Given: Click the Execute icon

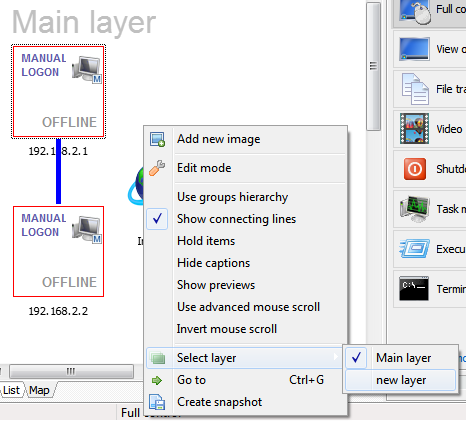Looking at the screenshot, I should click(414, 249).
